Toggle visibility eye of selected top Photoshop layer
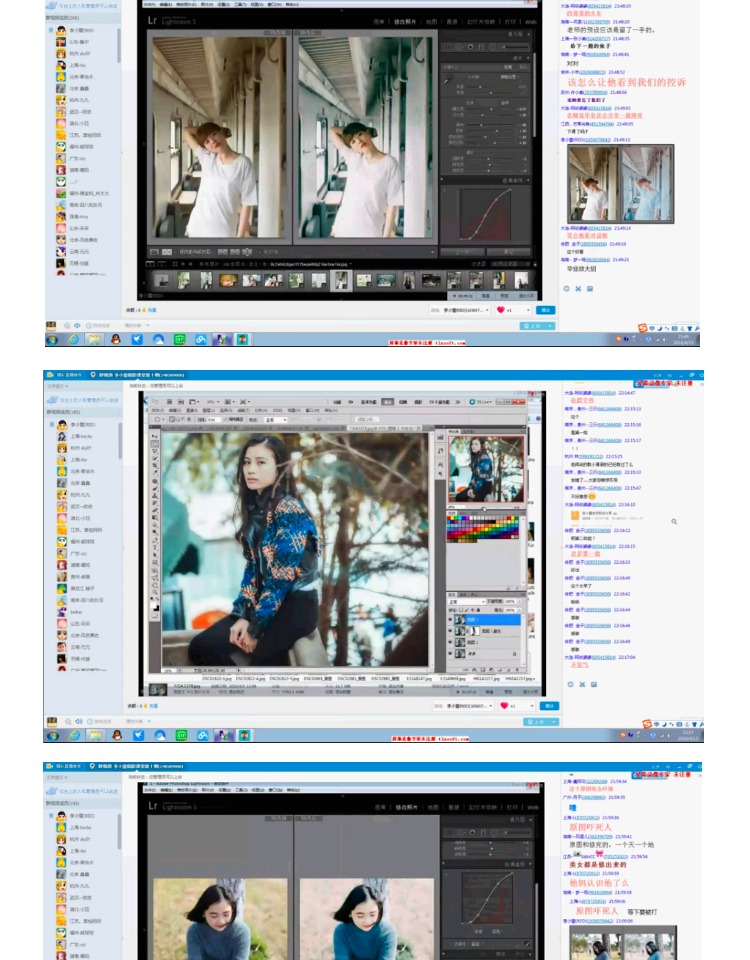 click(x=450, y=619)
